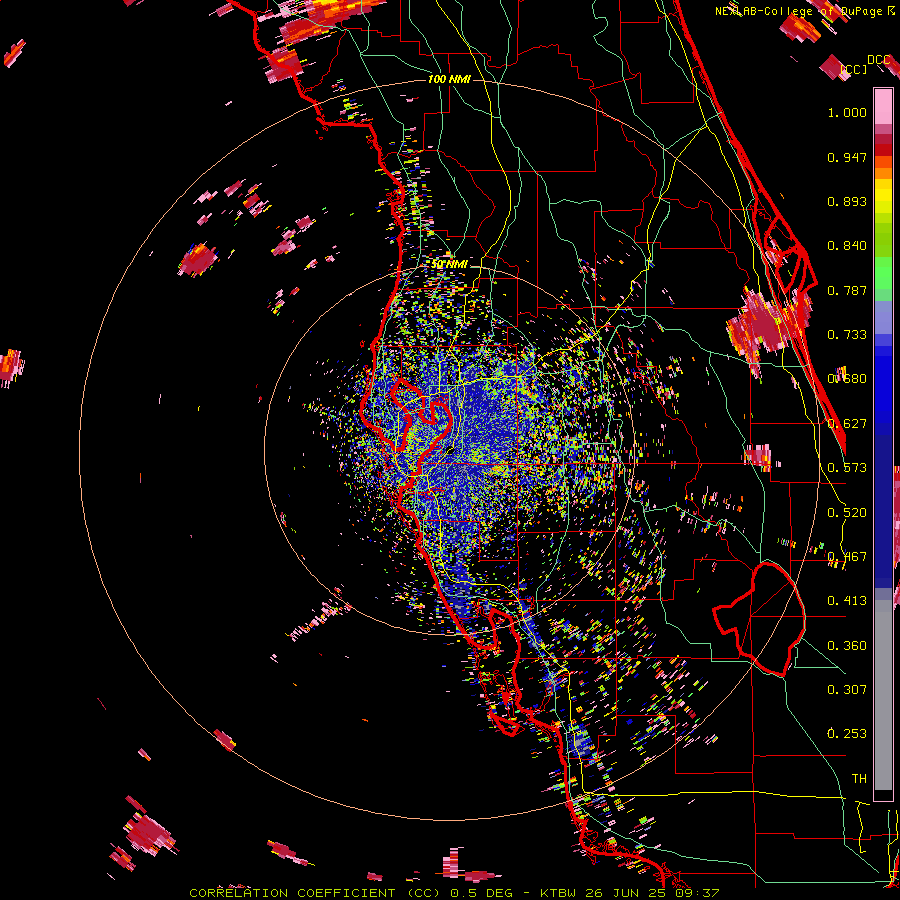The height and width of the screenshot is (900, 900).
Task: Click the 0.840 scale label
Action: pos(847,246)
